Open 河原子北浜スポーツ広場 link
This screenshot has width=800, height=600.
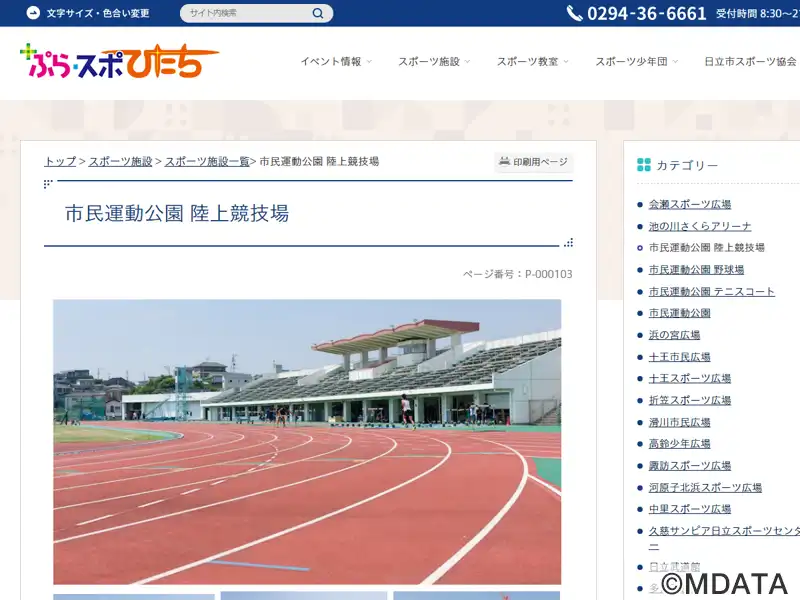coord(705,487)
